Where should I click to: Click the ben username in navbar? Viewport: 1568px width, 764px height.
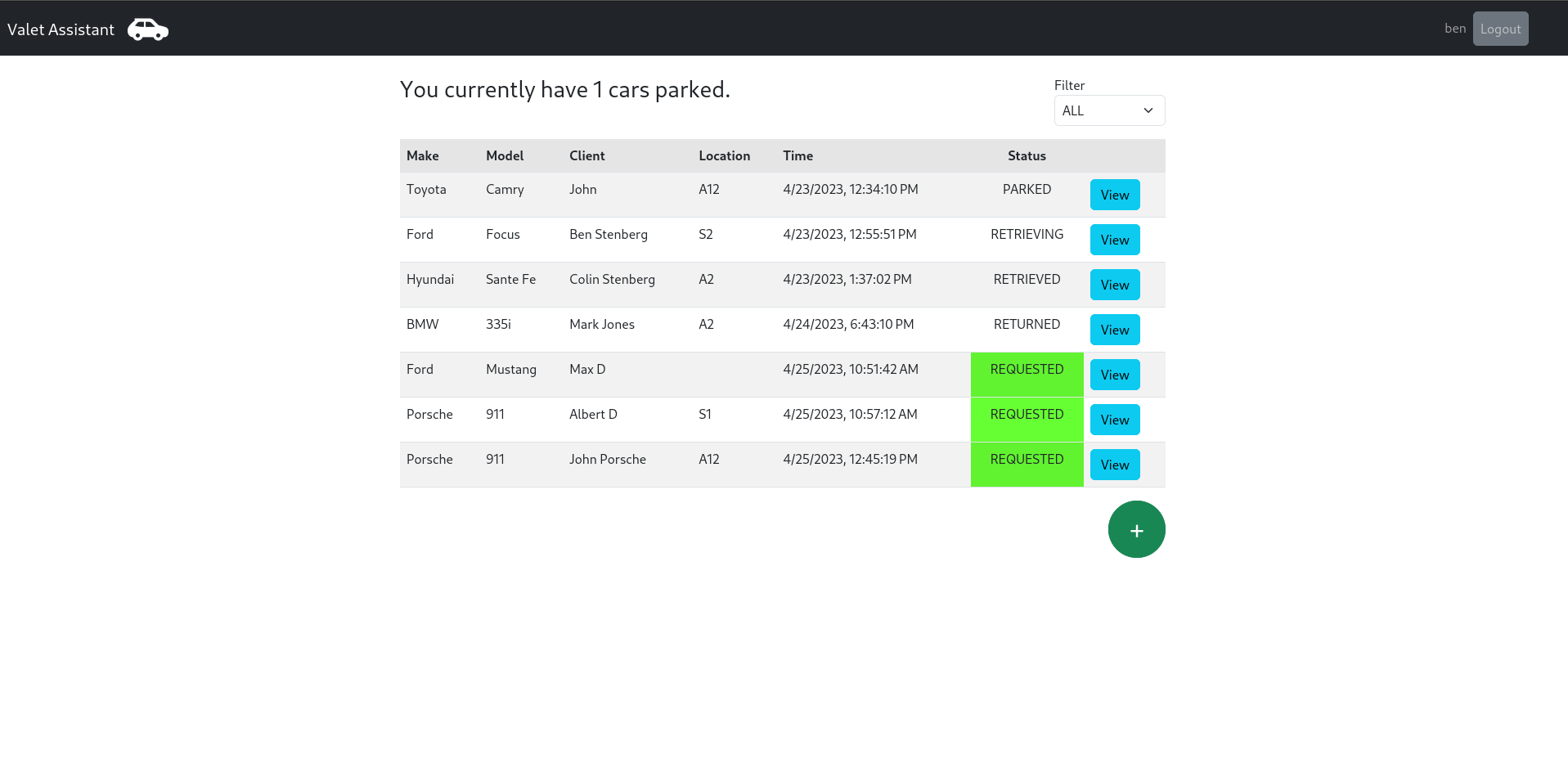1454,29
